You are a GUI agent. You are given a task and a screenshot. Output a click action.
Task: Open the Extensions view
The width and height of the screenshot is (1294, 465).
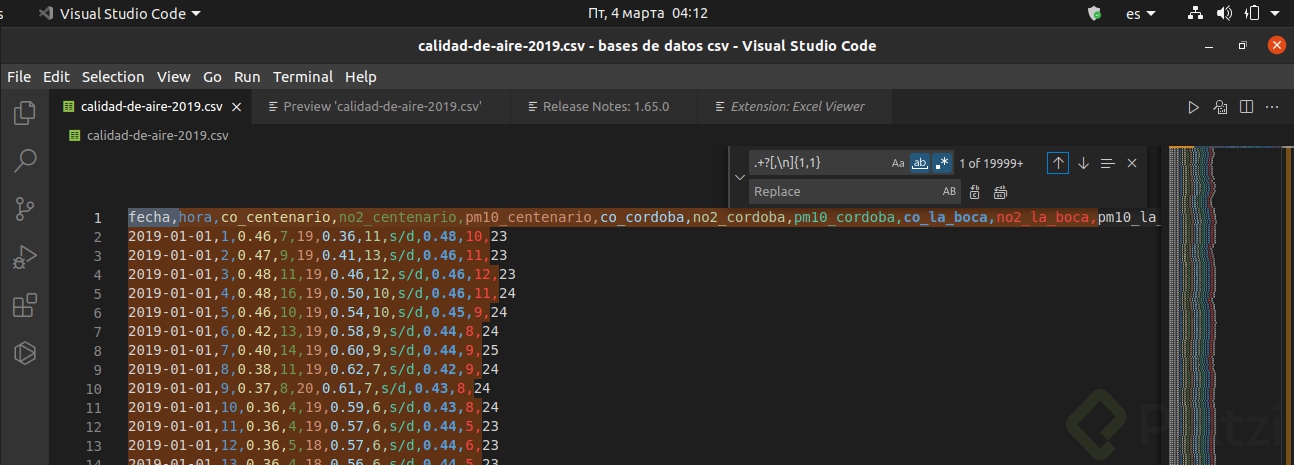click(25, 305)
